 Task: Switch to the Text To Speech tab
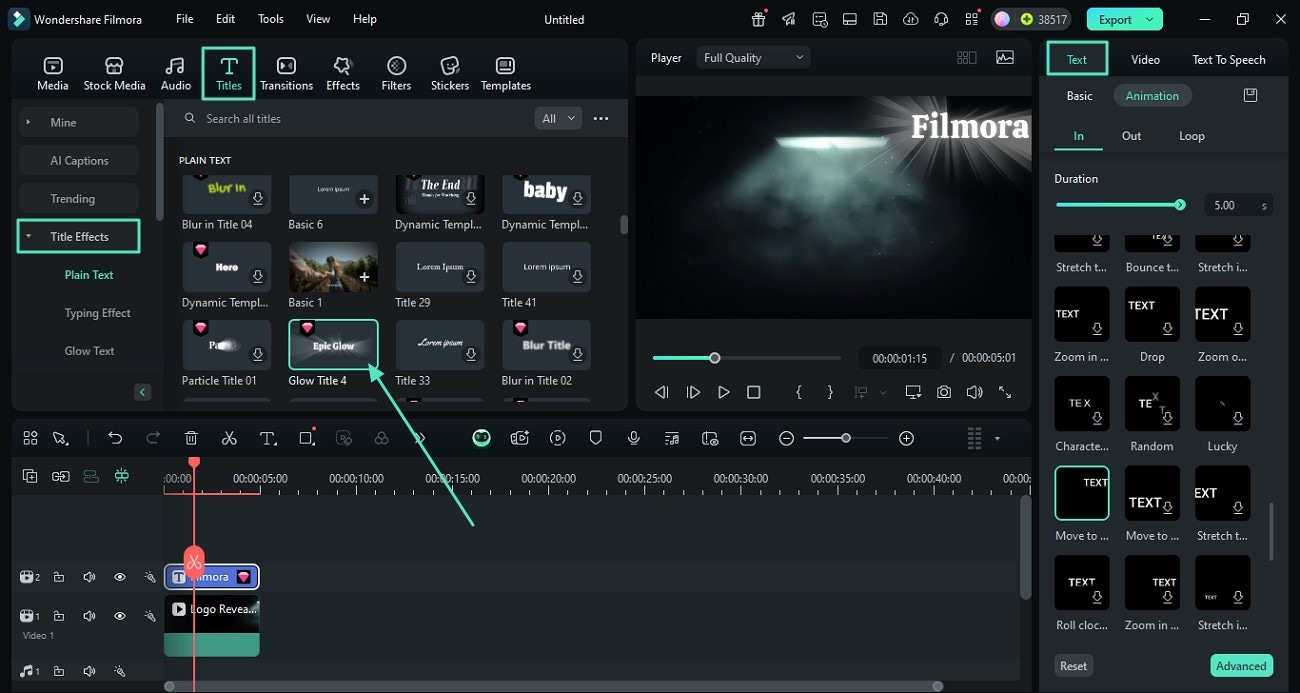pyautogui.click(x=1228, y=59)
